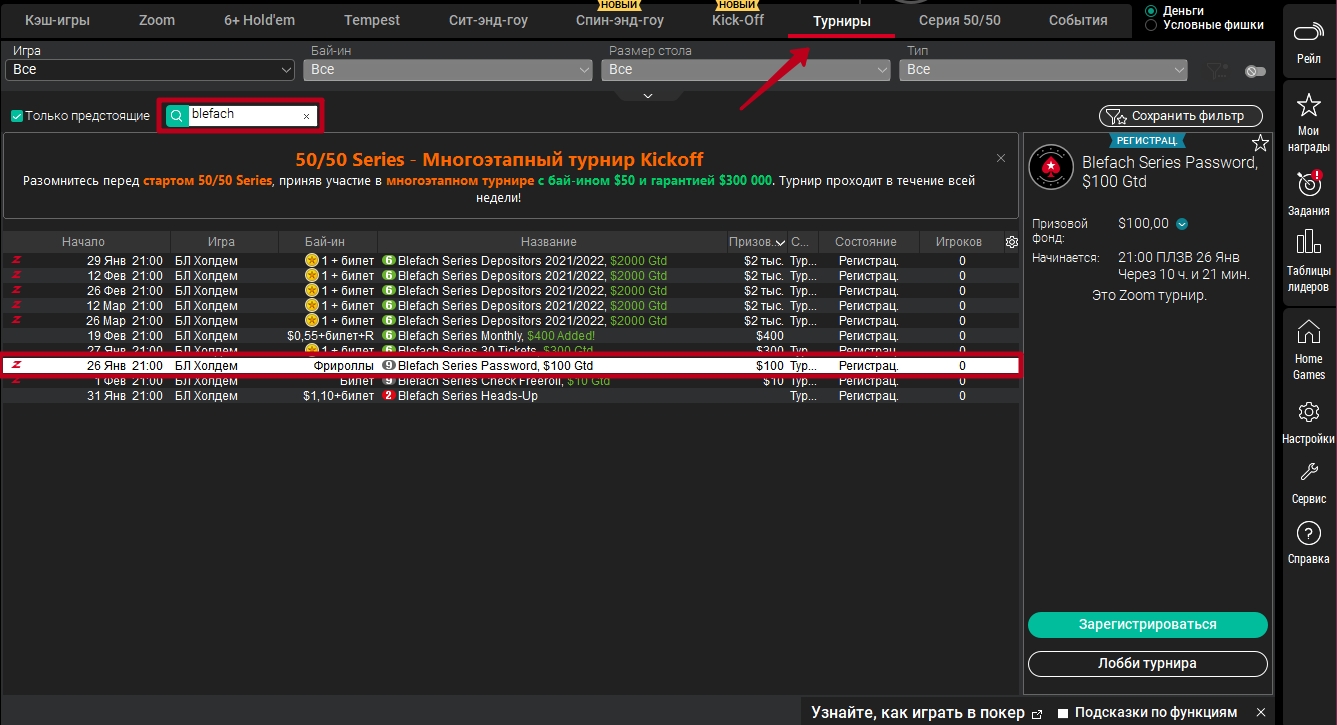
Task: Close the 50/50 Series banner
Action: [1001, 158]
